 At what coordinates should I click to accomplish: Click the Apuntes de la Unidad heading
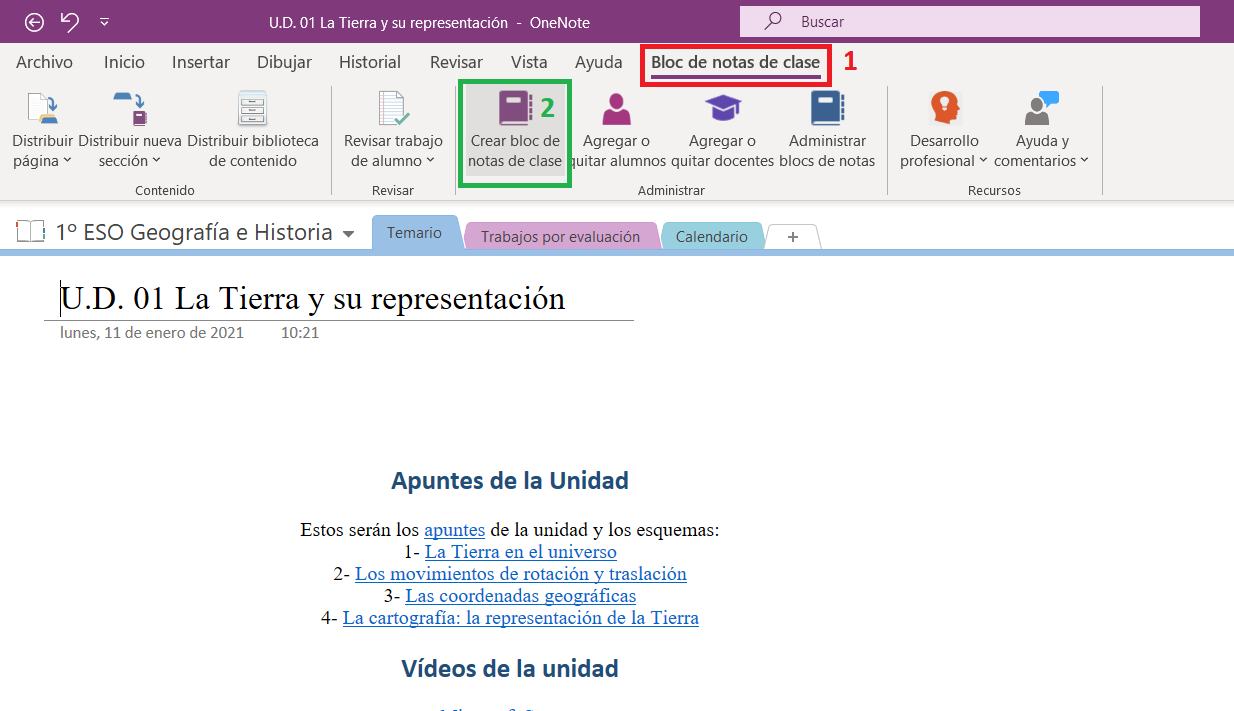[510, 480]
